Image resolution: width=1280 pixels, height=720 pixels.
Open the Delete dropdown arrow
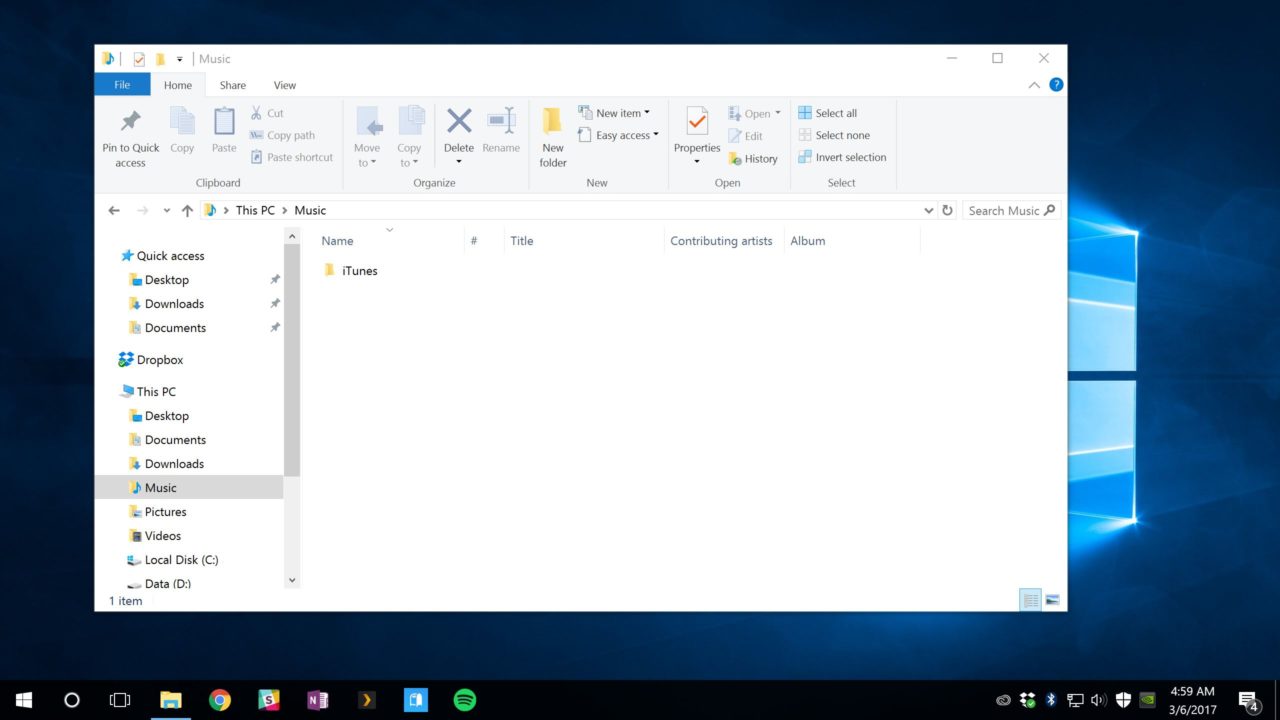[x=459, y=162]
